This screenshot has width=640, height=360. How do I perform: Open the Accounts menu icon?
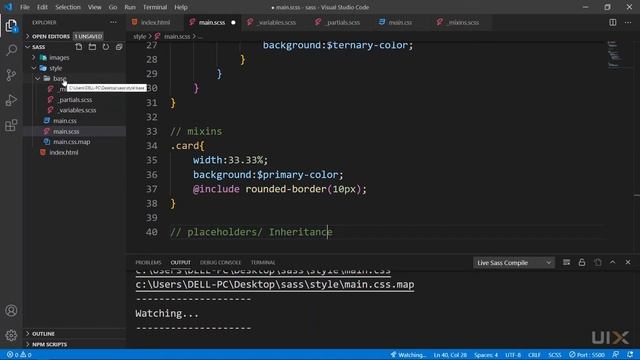[11, 311]
